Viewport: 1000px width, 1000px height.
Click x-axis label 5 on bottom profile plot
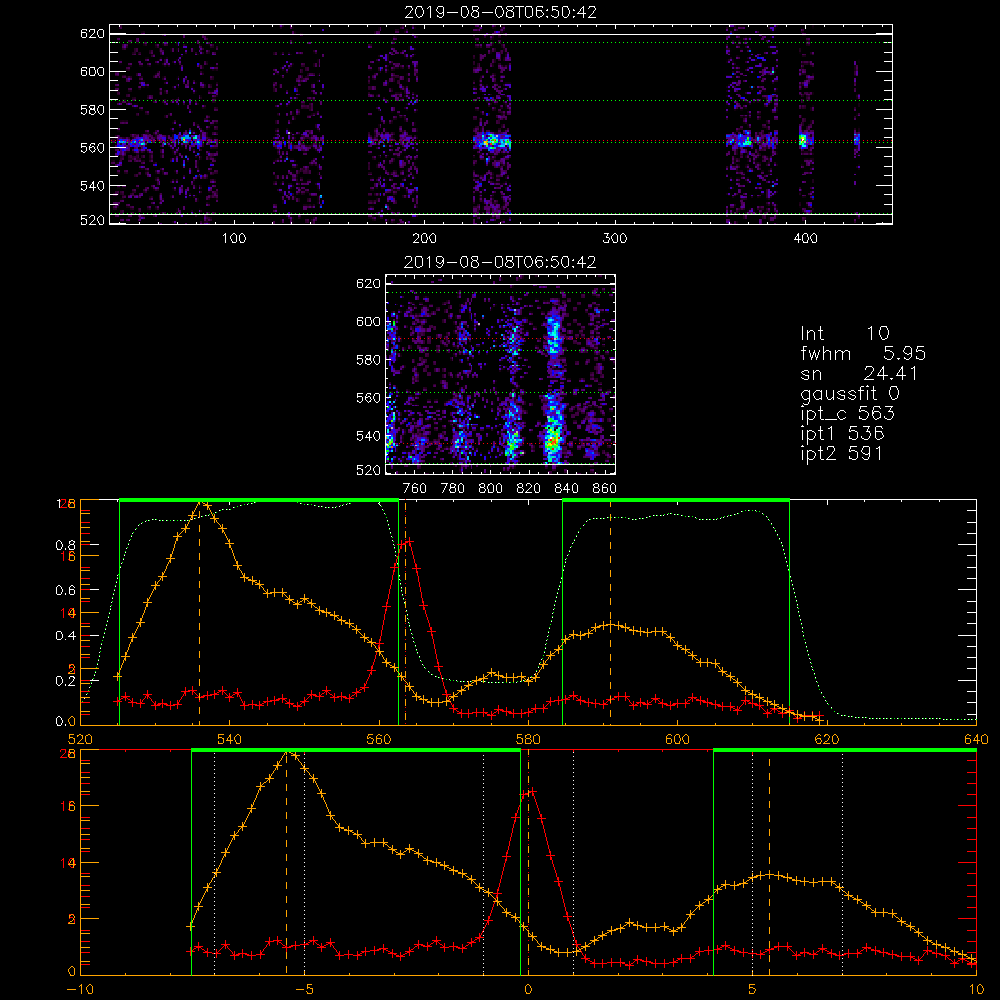point(753,990)
